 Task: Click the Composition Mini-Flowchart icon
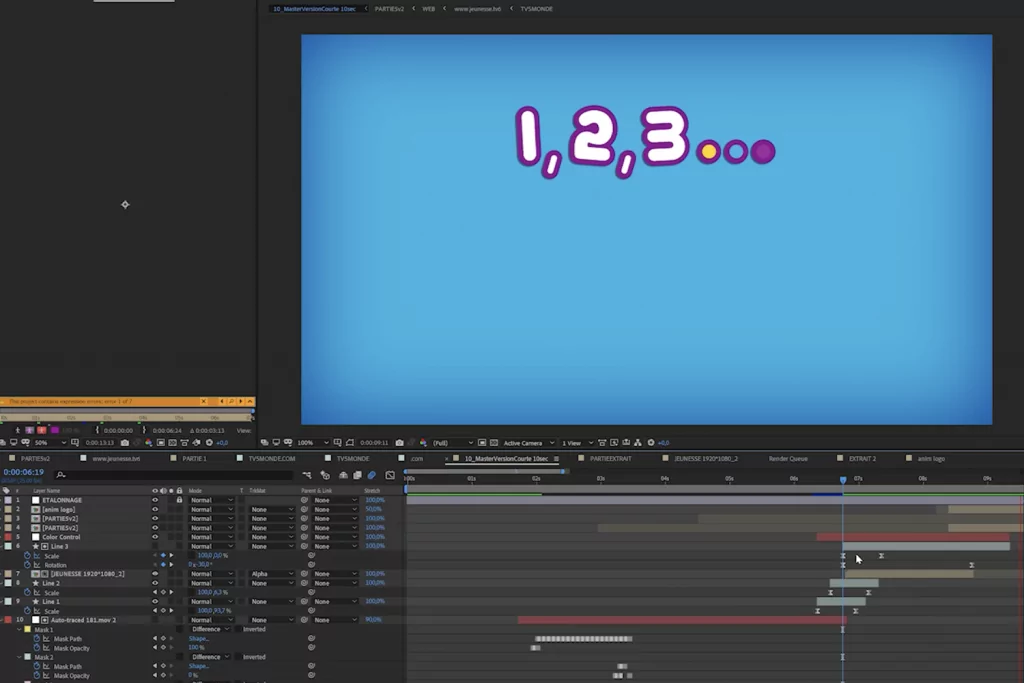tap(309, 475)
